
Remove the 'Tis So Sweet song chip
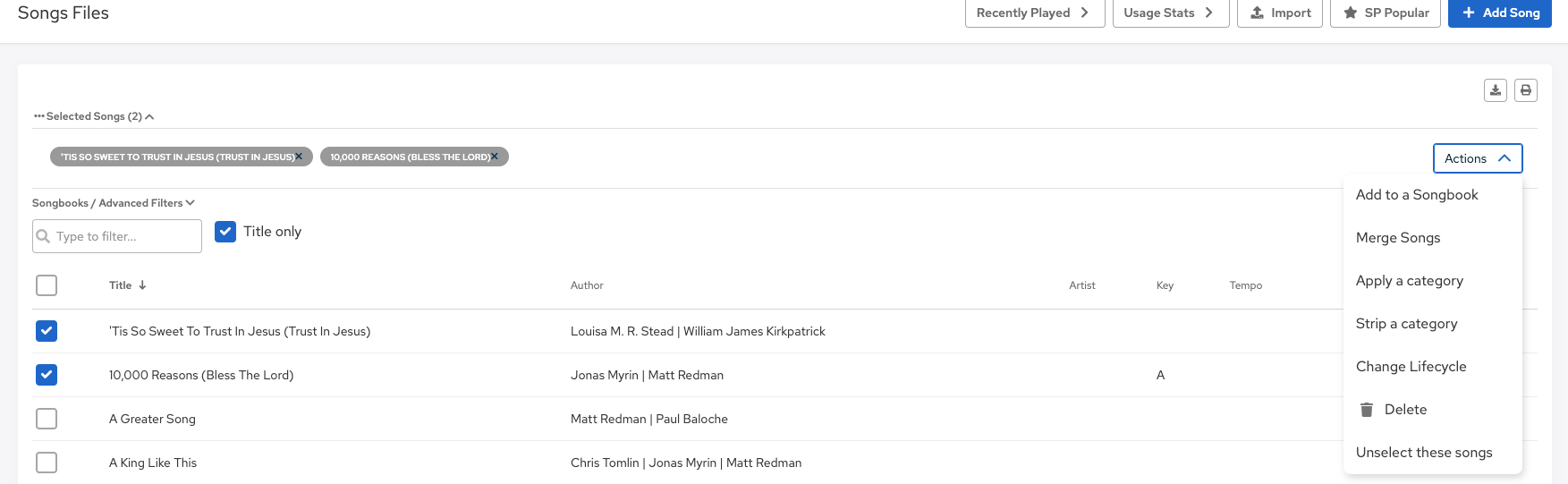point(299,157)
